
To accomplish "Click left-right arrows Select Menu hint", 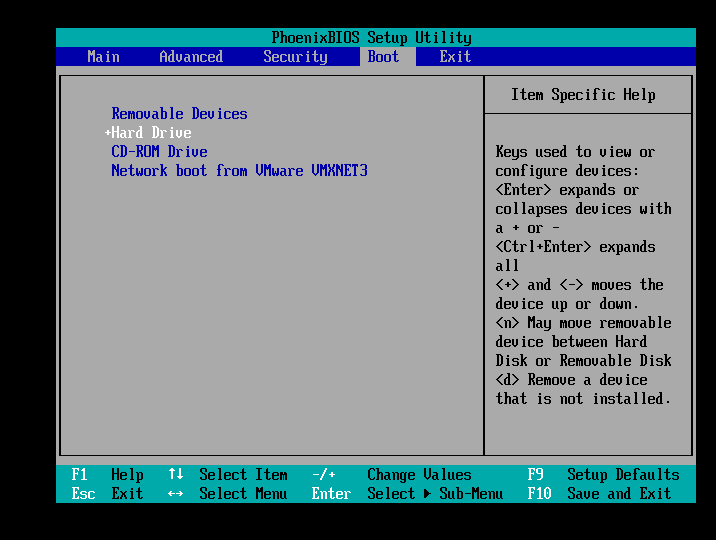I will pyautogui.click(x=228, y=493).
